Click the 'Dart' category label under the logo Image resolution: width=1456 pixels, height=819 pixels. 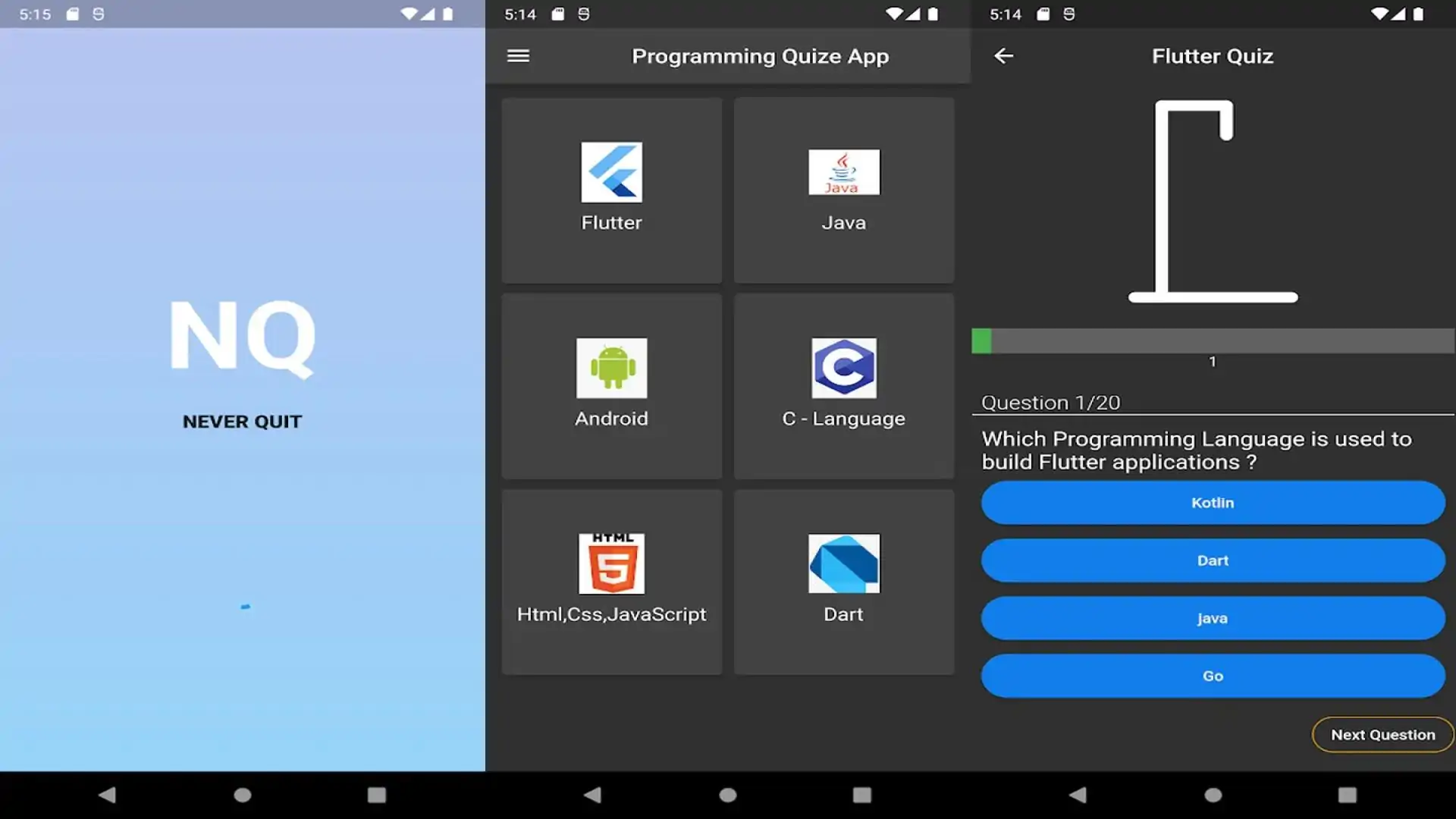pos(844,614)
